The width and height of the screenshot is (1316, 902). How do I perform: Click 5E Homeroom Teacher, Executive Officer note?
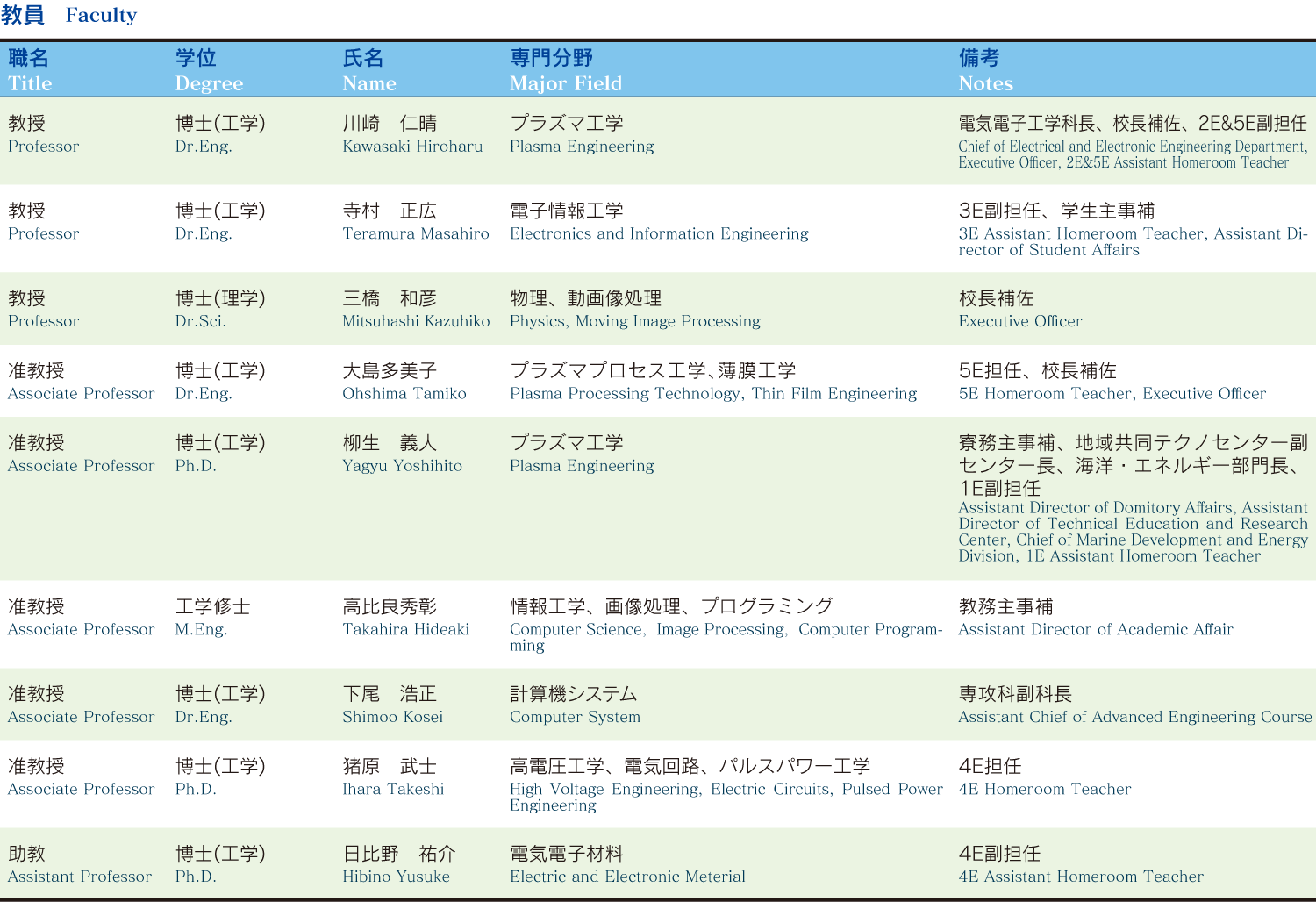tap(1112, 394)
